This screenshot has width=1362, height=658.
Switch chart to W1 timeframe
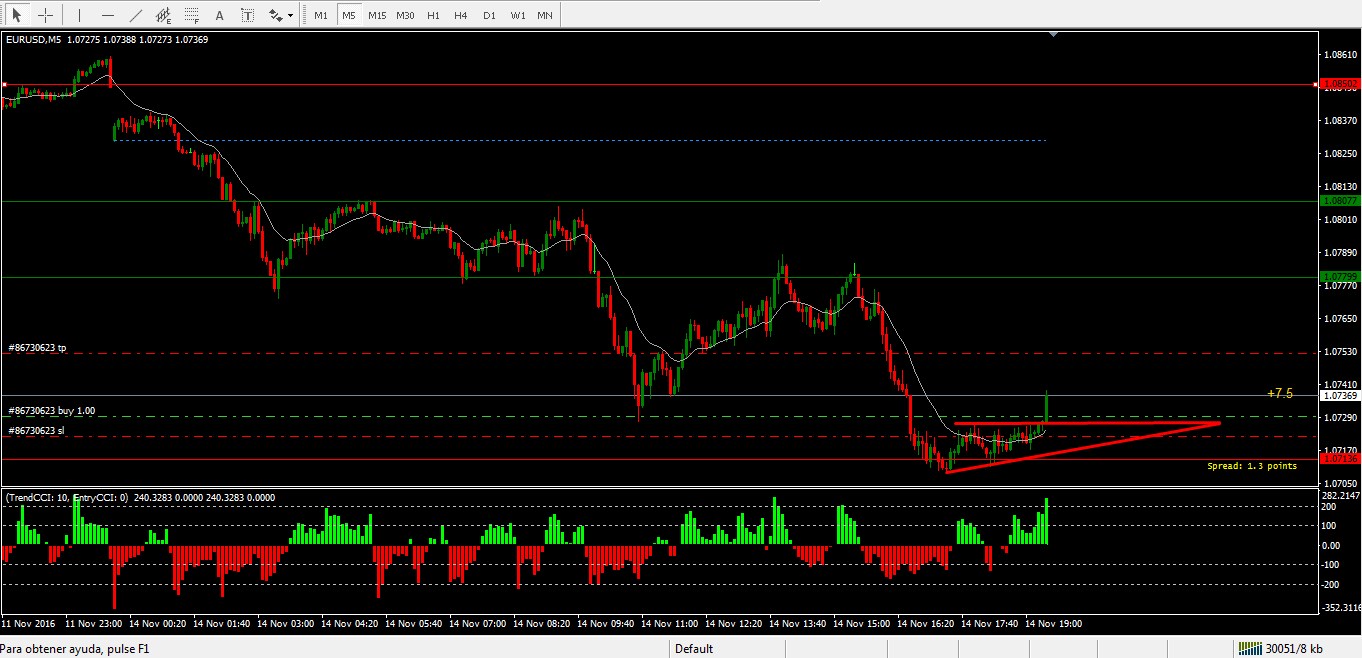point(517,16)
